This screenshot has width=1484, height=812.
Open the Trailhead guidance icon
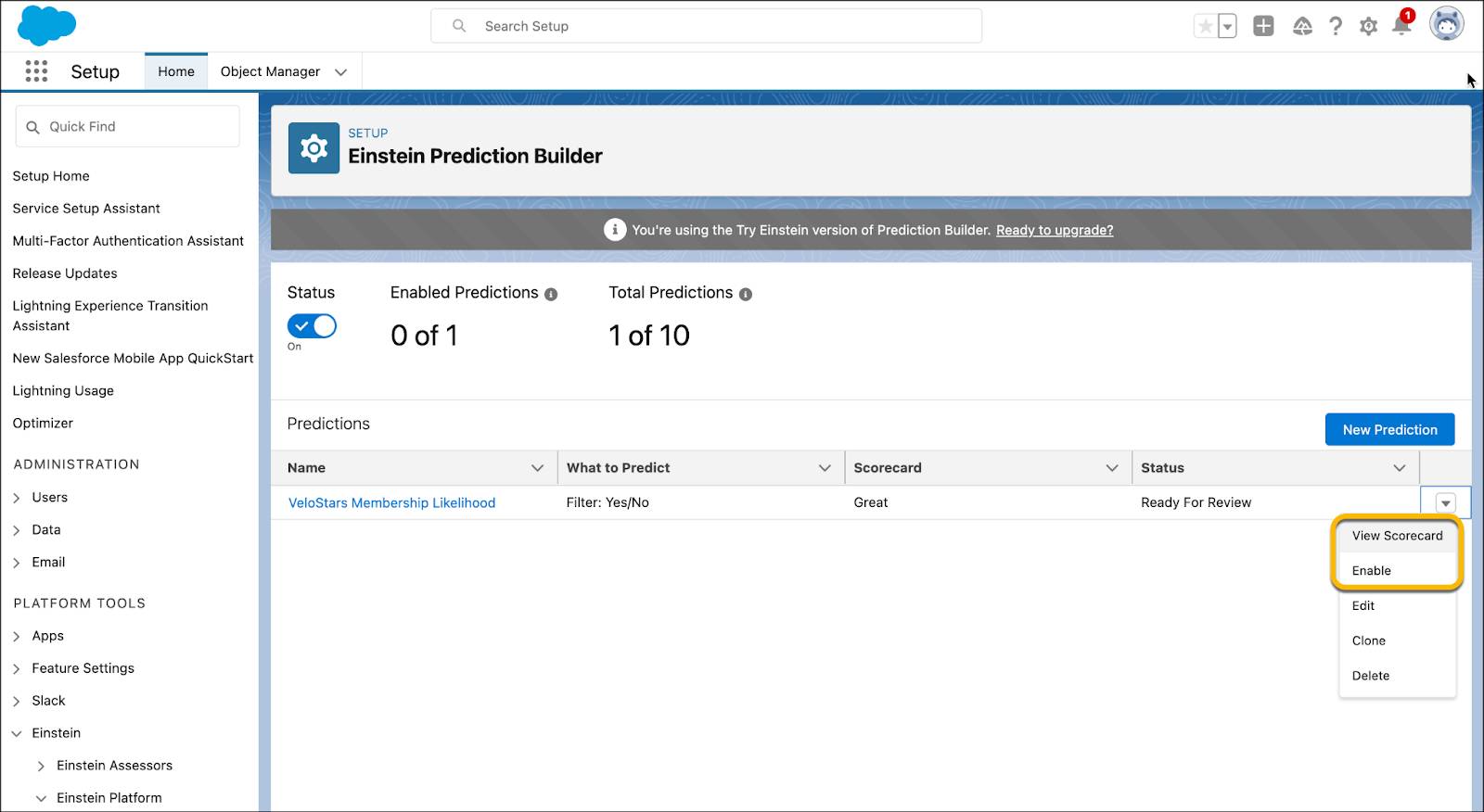click(1302, 26)
